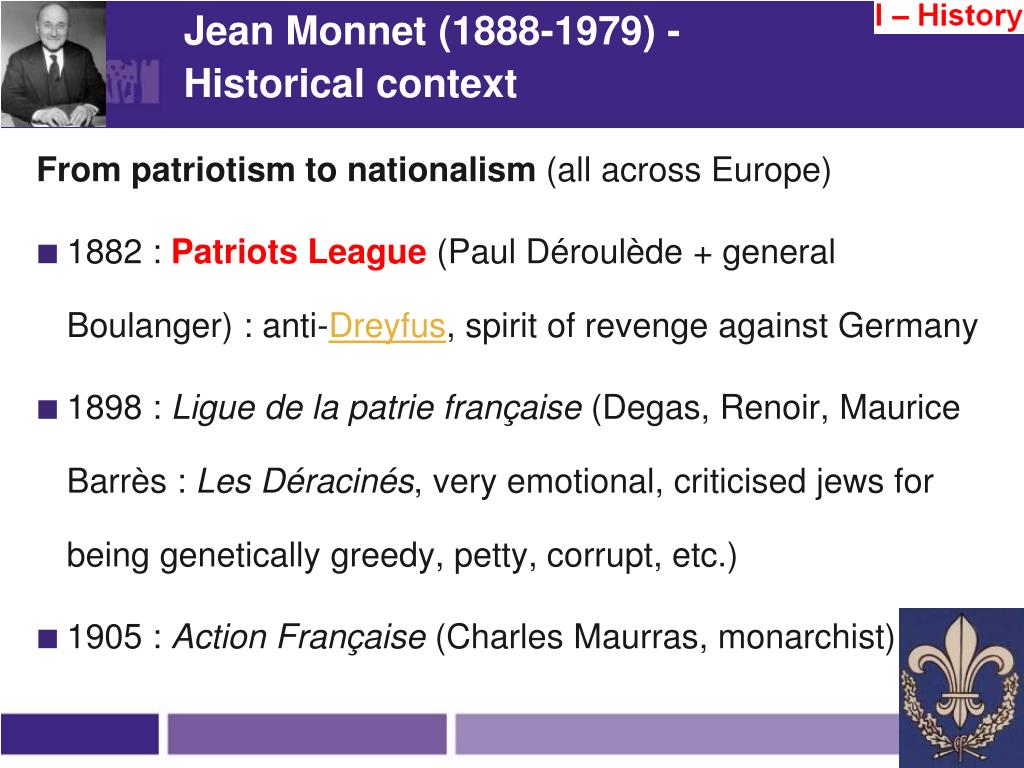Click the light purple footer bar

click(x=677, y=734)
